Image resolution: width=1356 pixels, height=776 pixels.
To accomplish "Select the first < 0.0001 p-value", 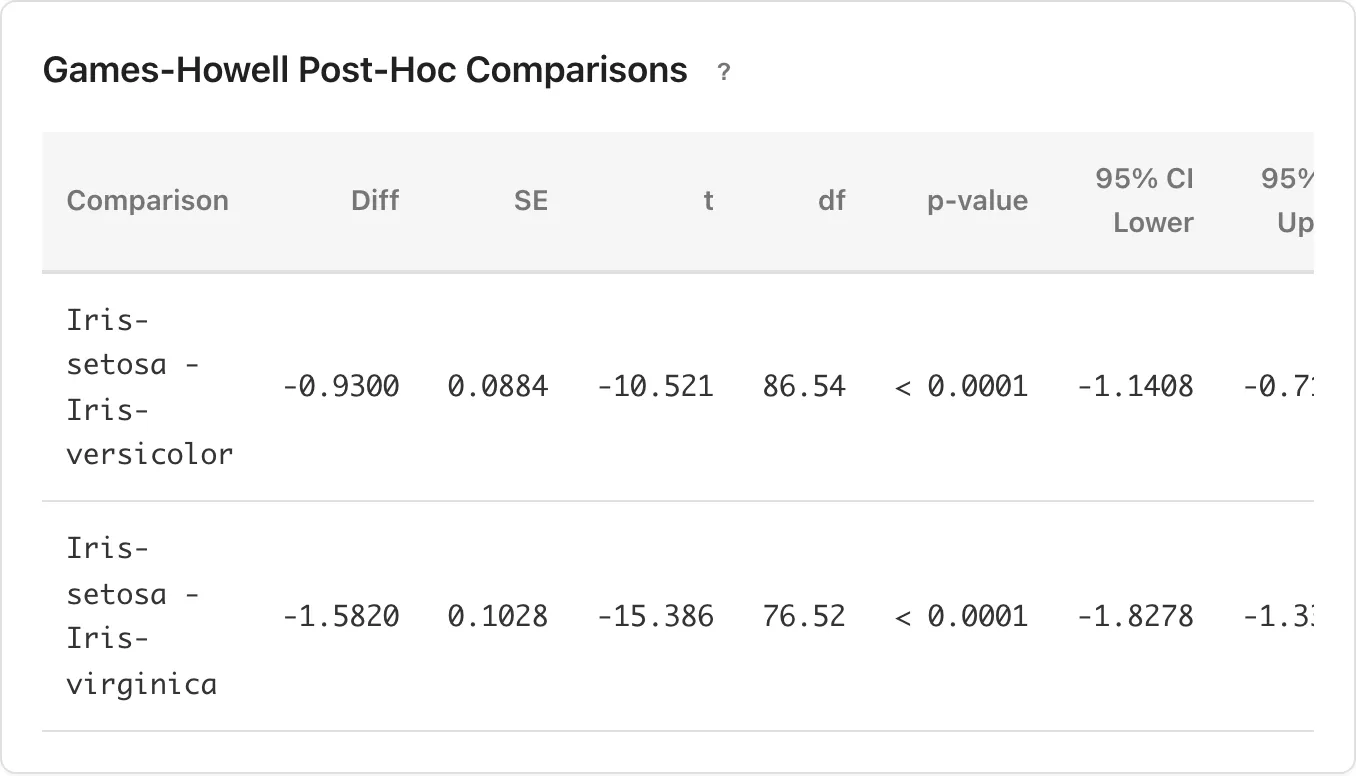I will pos(960,387).
